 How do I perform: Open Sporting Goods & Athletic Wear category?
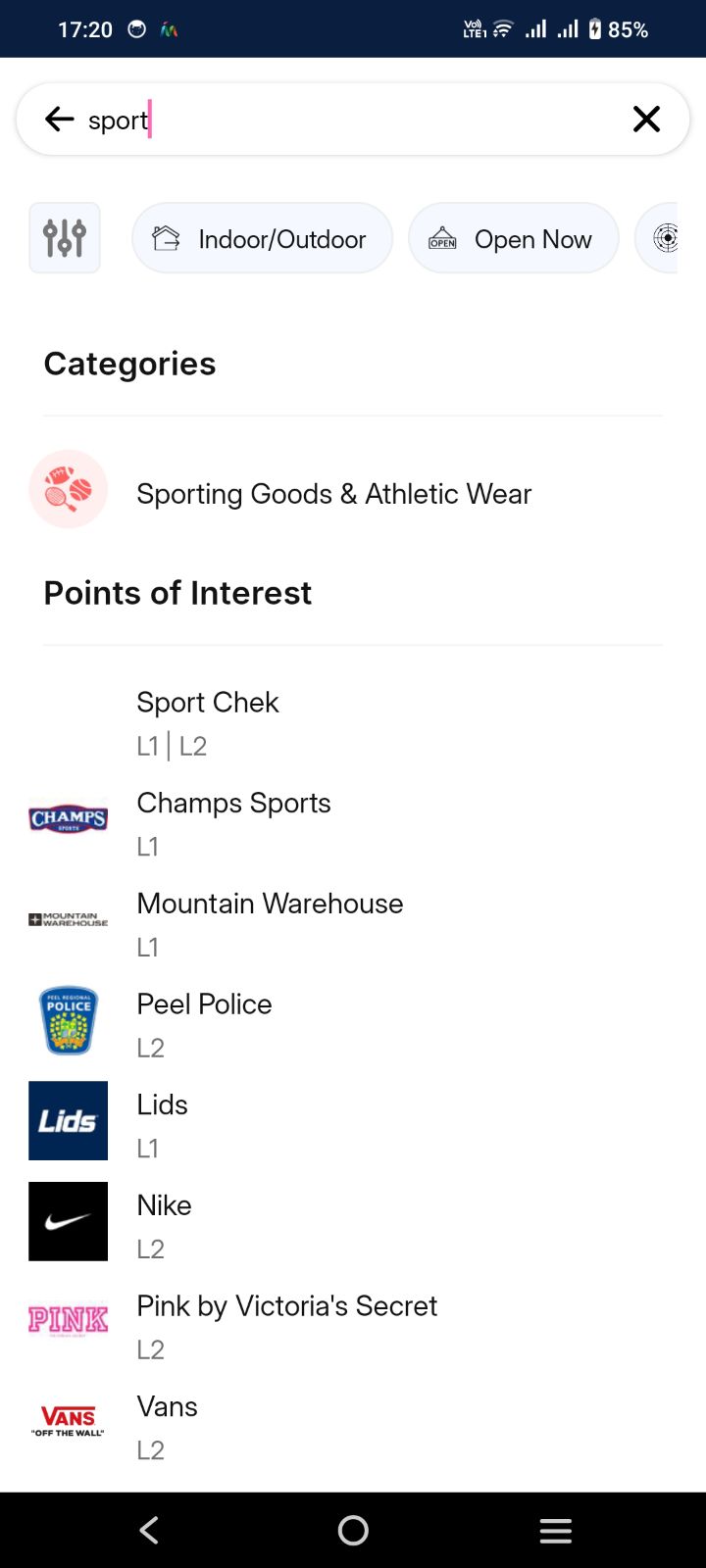pos(333,494)
